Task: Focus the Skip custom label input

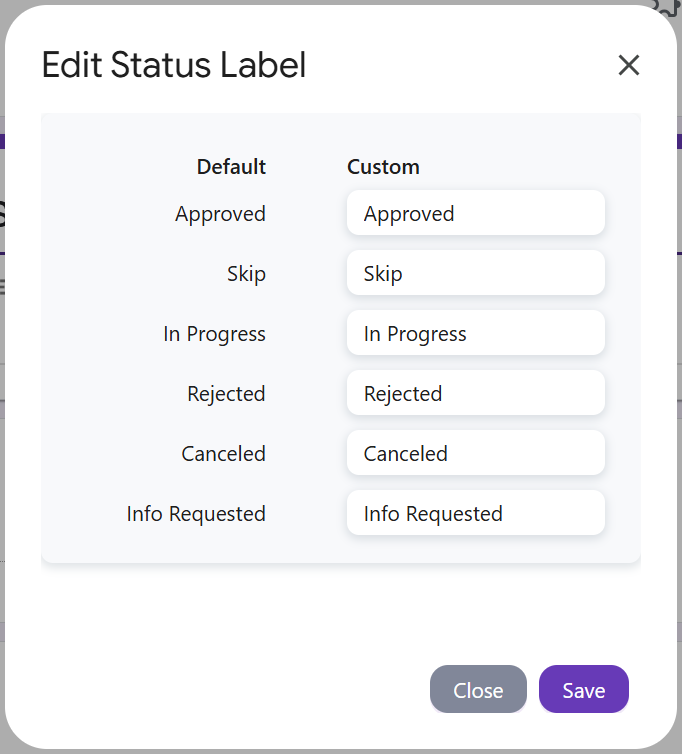Action: 476,273
